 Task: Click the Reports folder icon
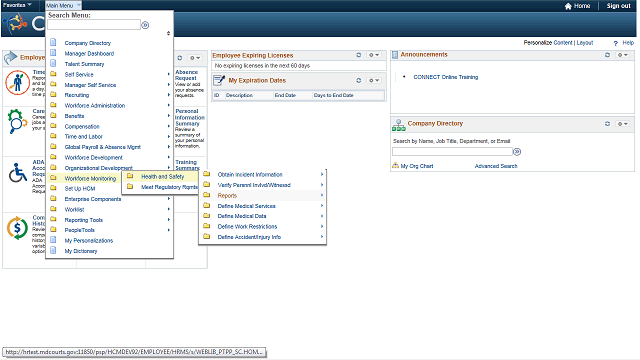click(x=207, y=195)
